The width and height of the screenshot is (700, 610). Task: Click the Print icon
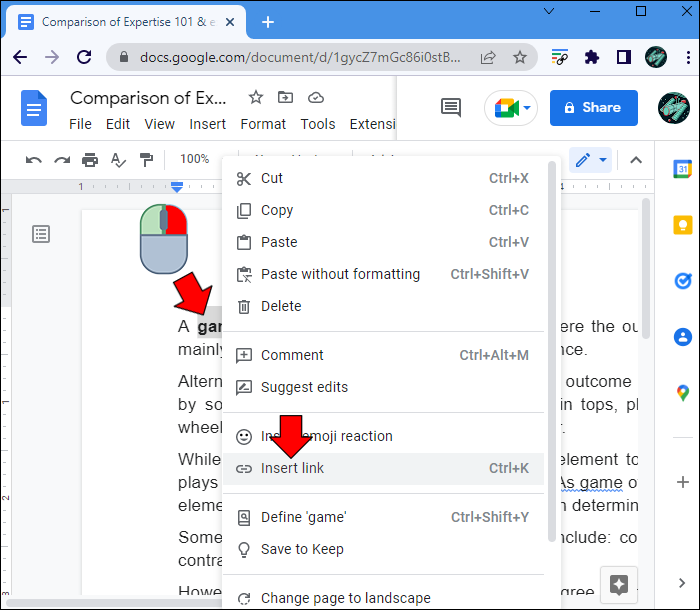[90, 159]
